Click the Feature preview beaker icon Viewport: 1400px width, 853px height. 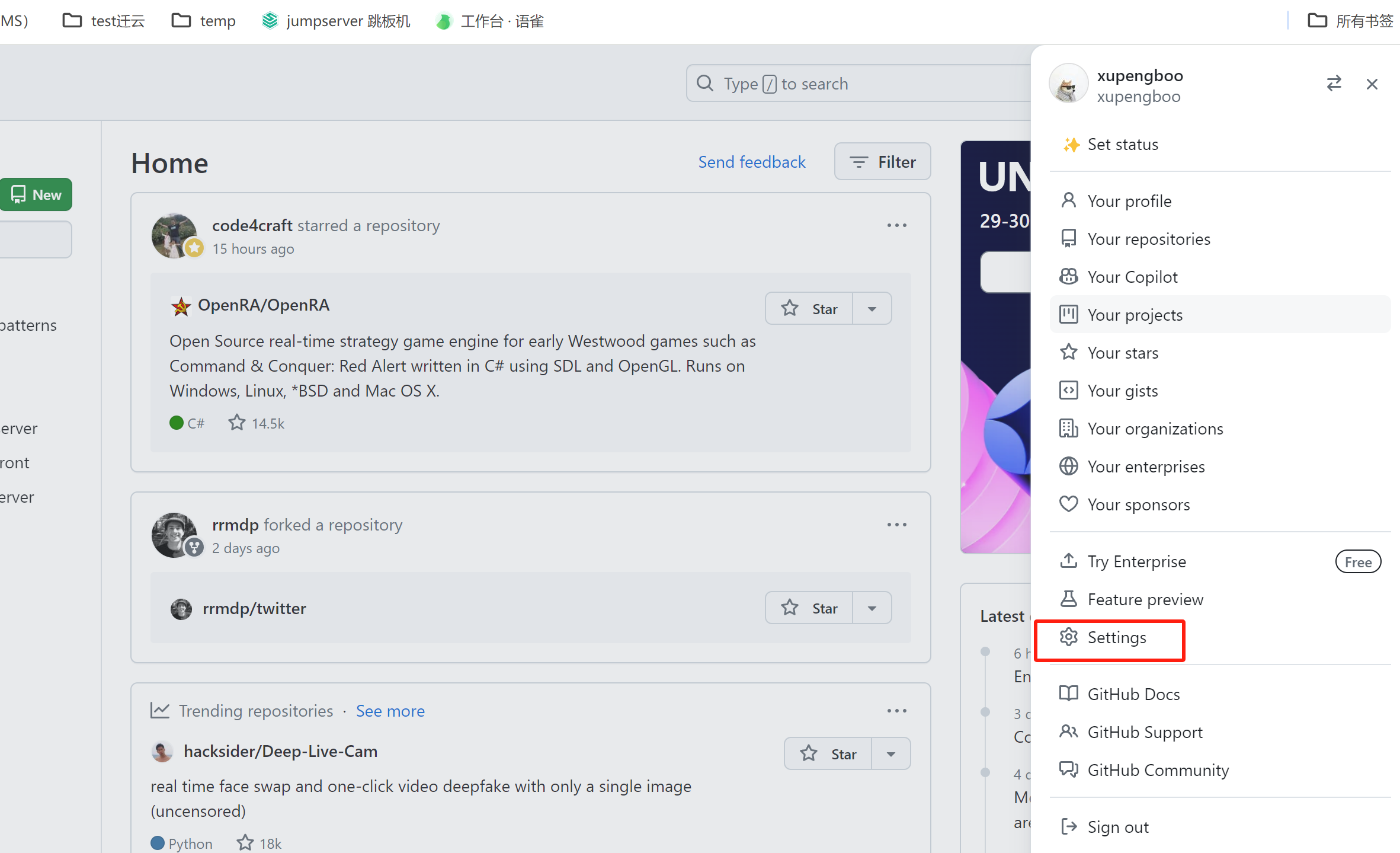(x=1068, y=599)
